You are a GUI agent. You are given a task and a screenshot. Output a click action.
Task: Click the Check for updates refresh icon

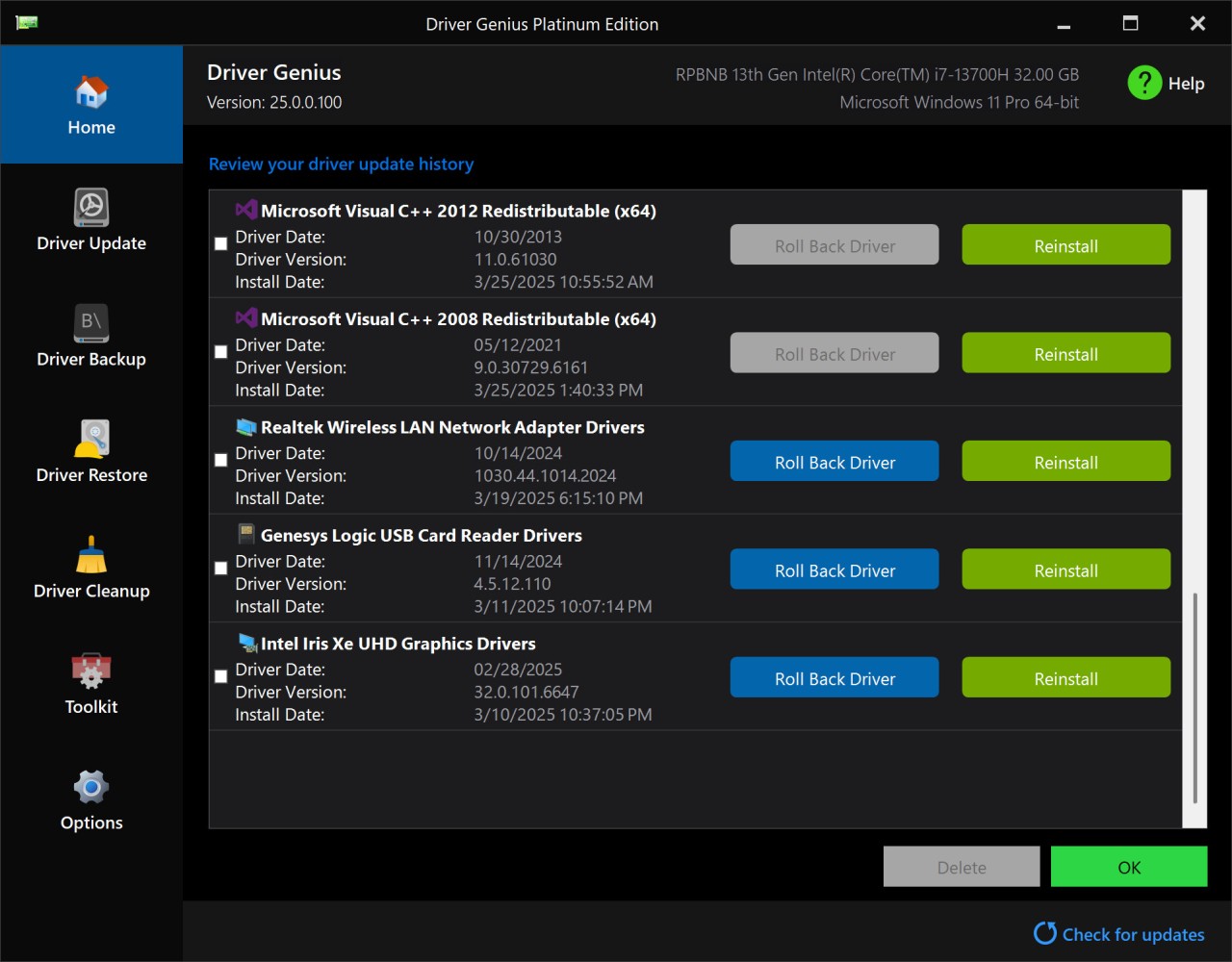(x=1044, y=933)
